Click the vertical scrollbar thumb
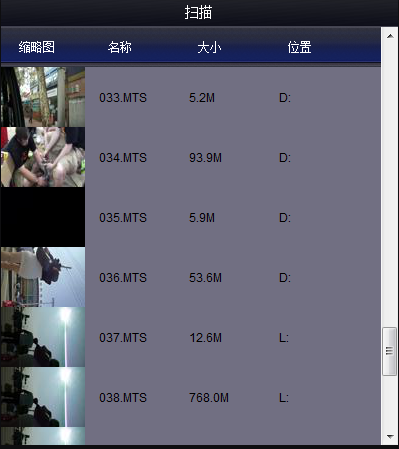 pos(389,351)
